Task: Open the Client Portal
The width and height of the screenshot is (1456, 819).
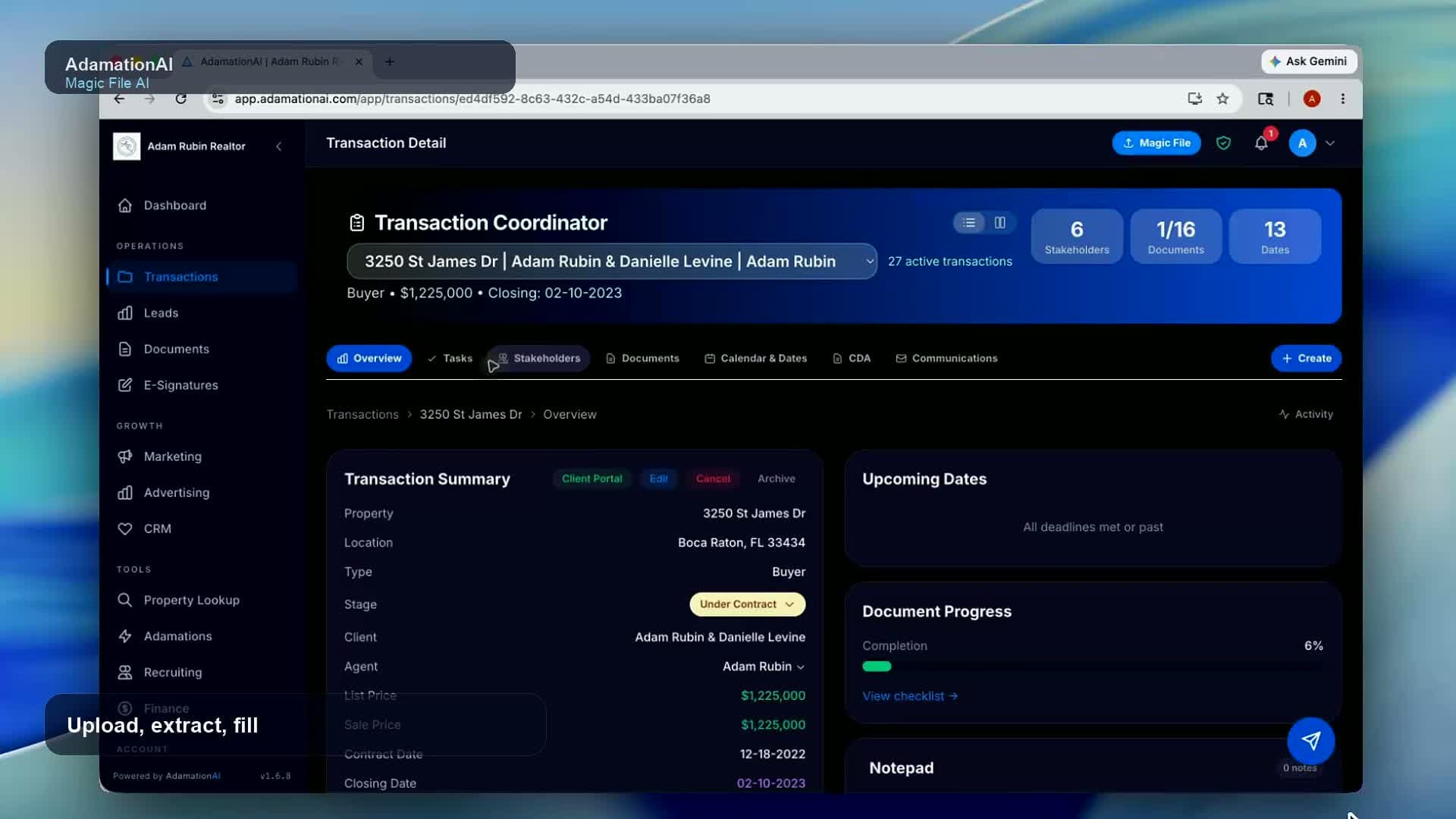Action: pyautogui.click(x=591, y=479)
